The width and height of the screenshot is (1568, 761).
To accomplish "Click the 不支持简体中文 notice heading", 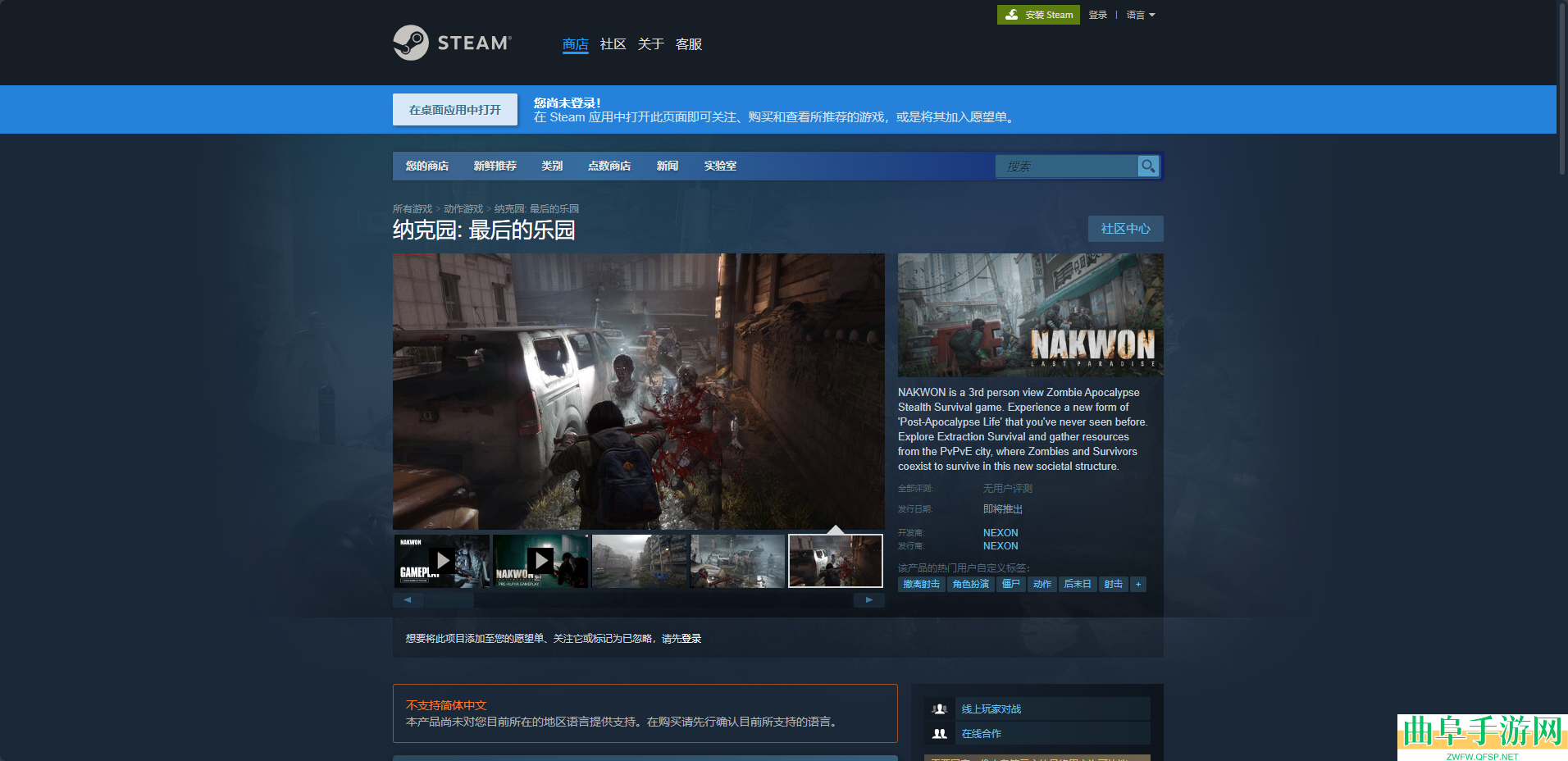I will [x=446, y=705].
